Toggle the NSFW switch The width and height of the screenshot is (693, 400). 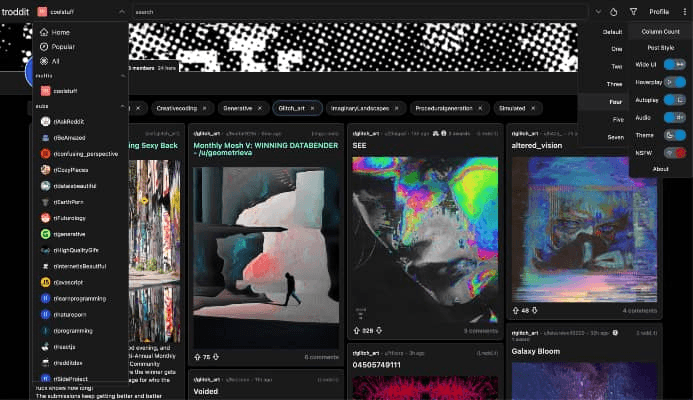[x=675, y=153]
